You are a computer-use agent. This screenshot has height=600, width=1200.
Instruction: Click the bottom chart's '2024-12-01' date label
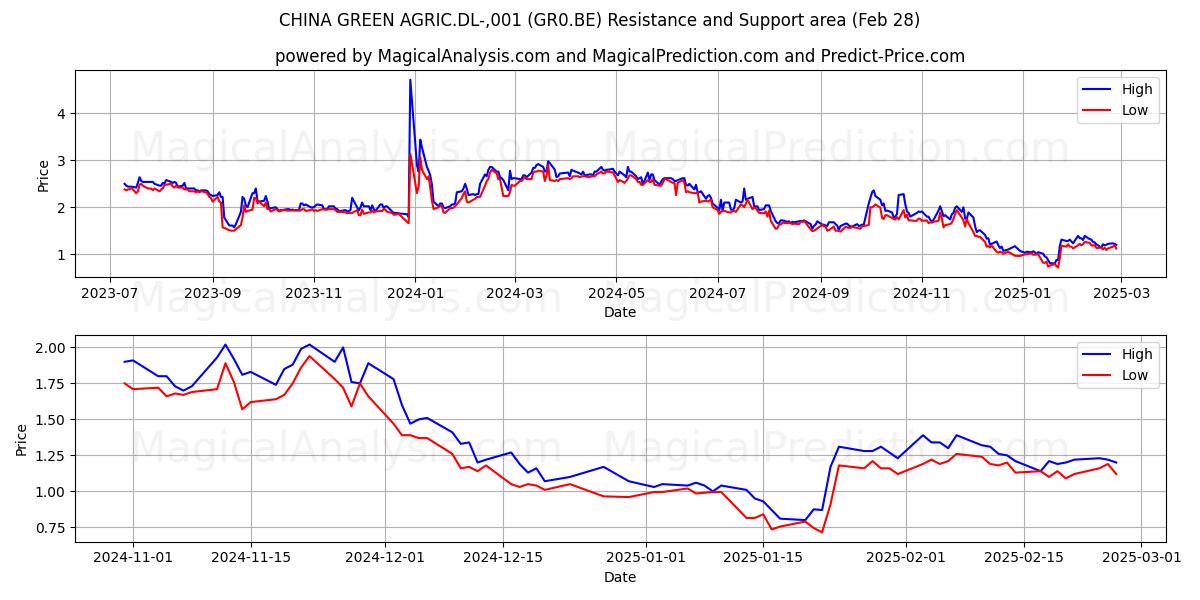[x=386, y=558]
